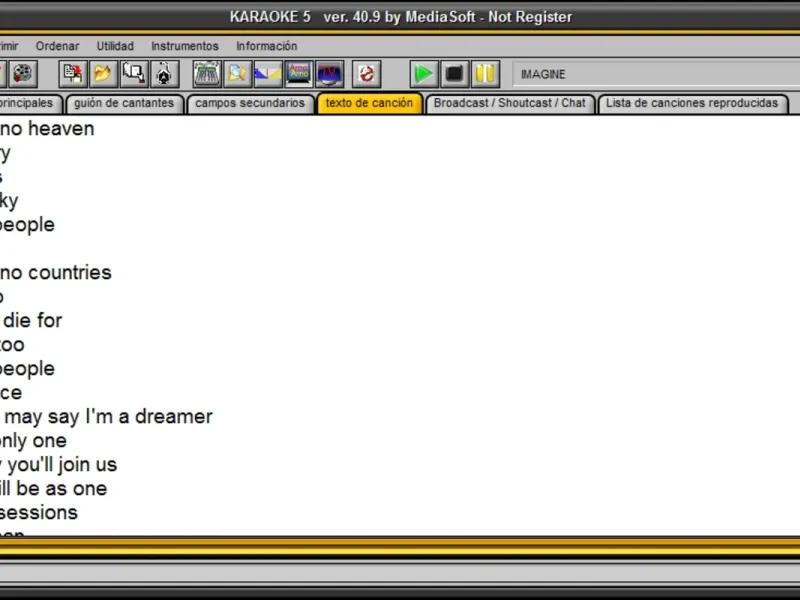This screenshot has height=600, width=800.
Task: Click the TV monitor icon
Action: coord(330,74)
